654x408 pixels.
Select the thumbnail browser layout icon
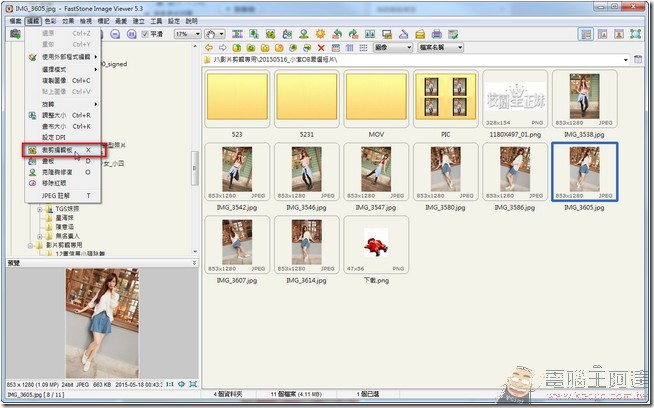pyautogui.click(x=586, y=34)
